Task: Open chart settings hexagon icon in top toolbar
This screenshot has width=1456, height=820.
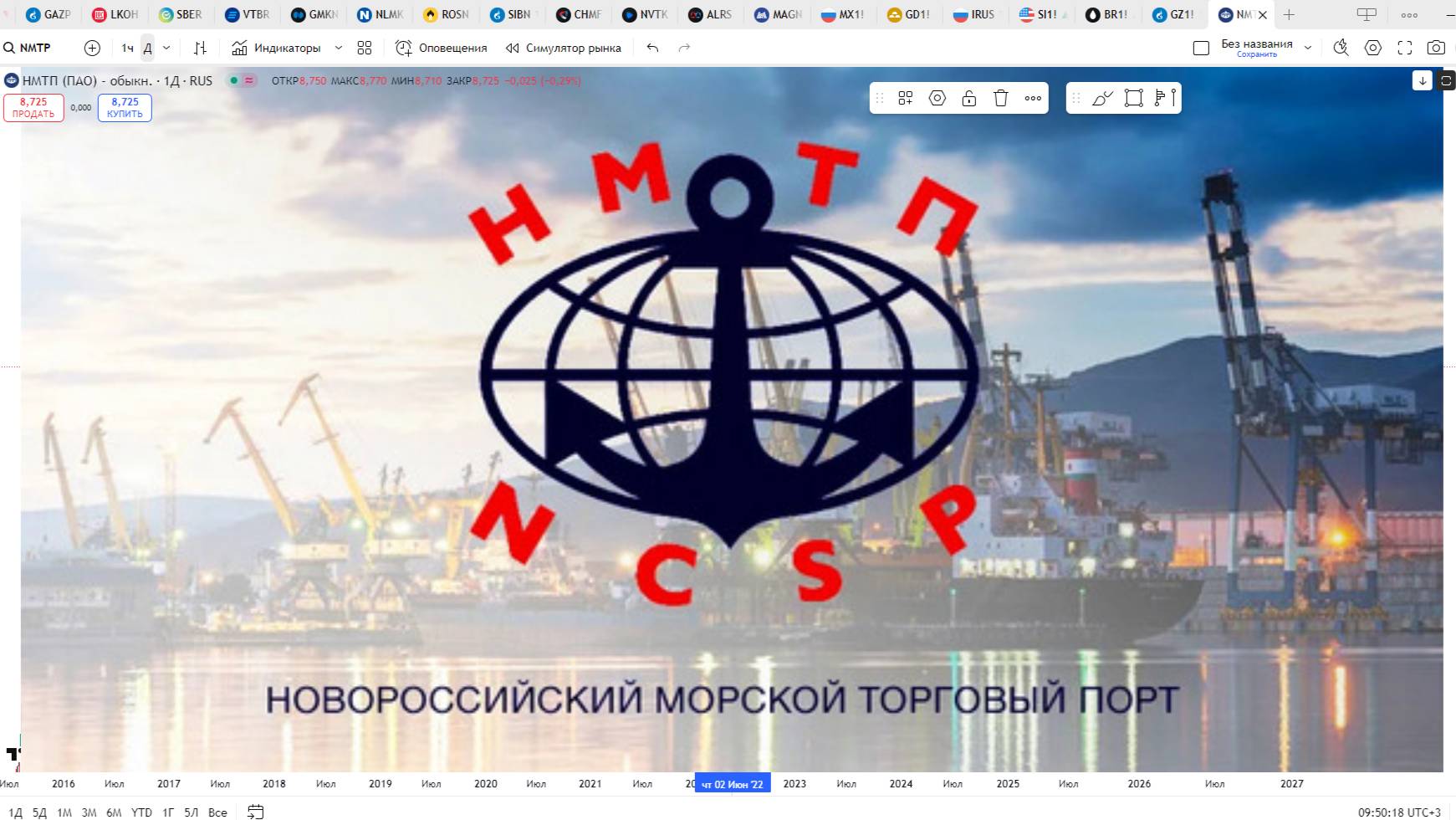Action: tap(1373, 48)
